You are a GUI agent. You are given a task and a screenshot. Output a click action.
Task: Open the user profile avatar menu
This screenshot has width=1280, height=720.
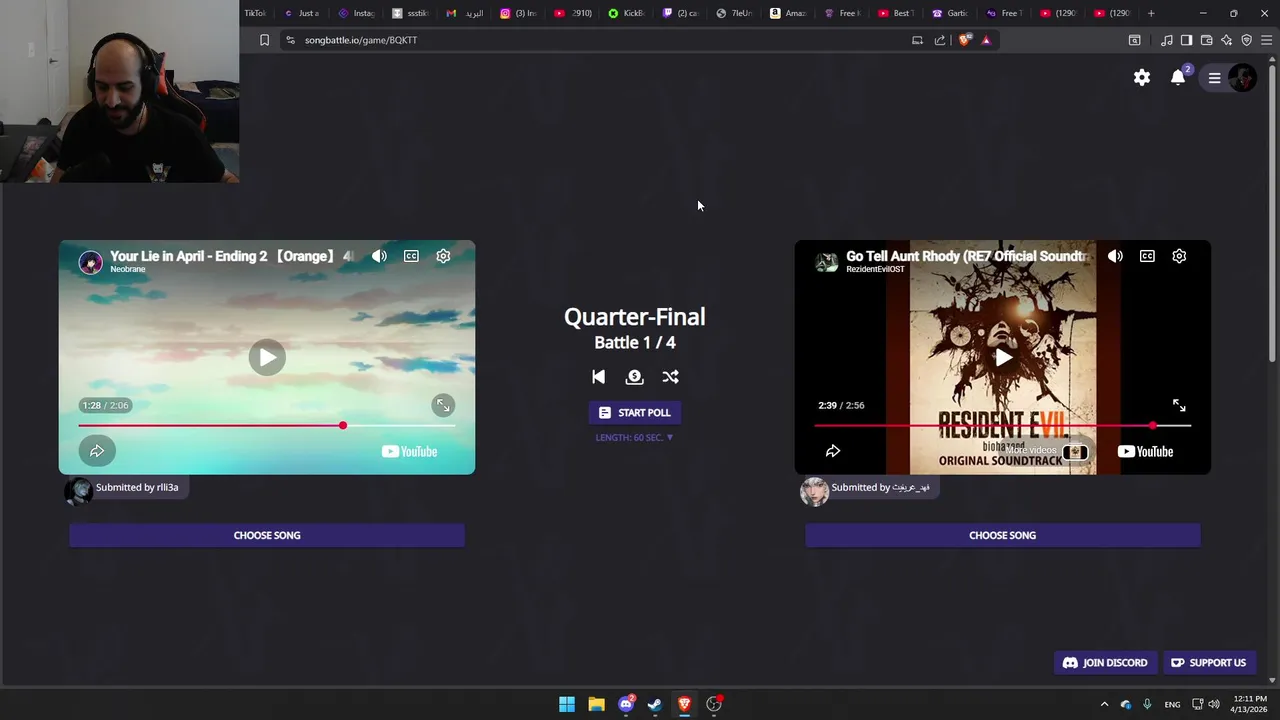(x=1242, y=78)
